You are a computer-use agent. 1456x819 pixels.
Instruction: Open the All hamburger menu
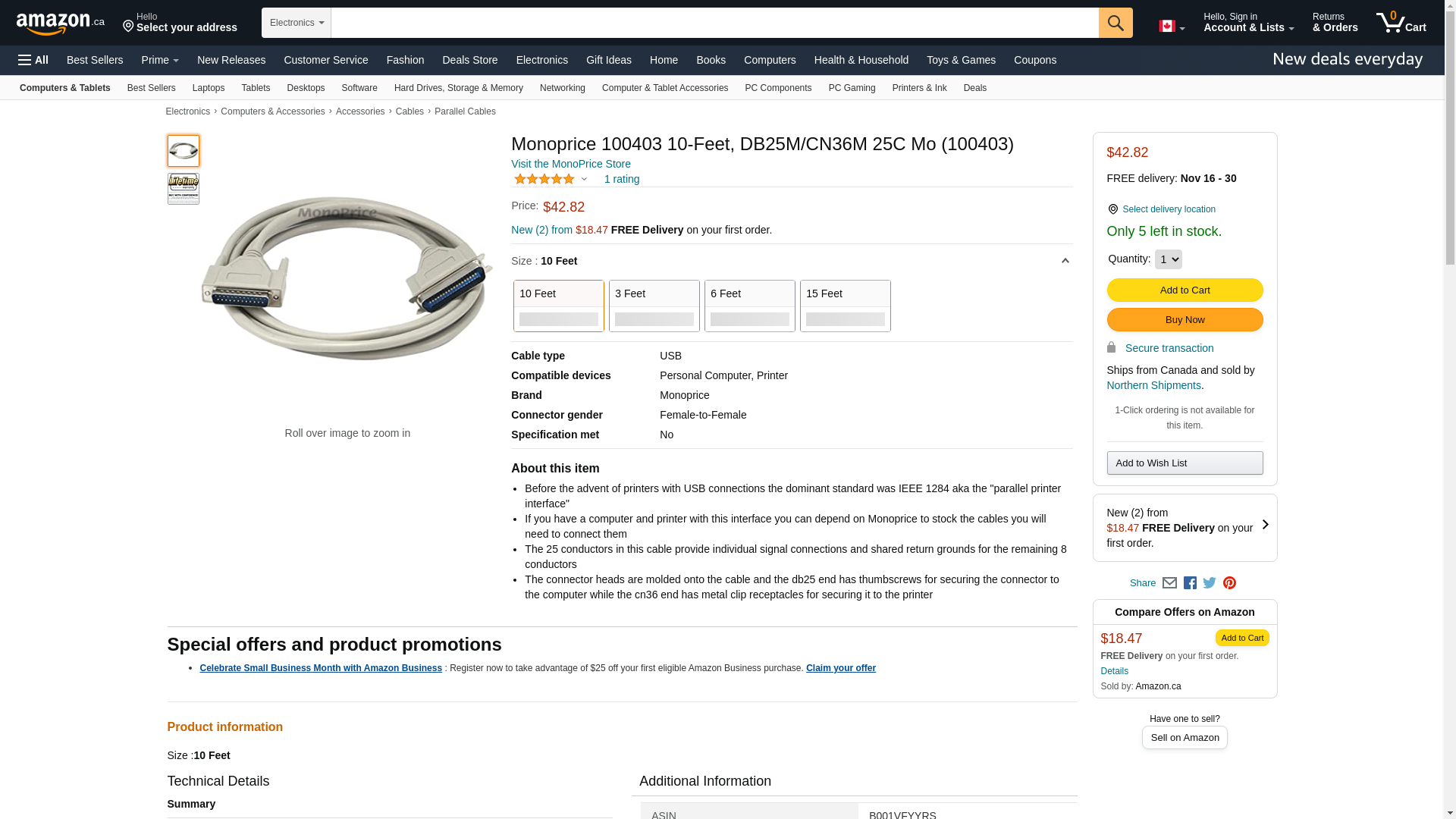click(x=33, y=60)
